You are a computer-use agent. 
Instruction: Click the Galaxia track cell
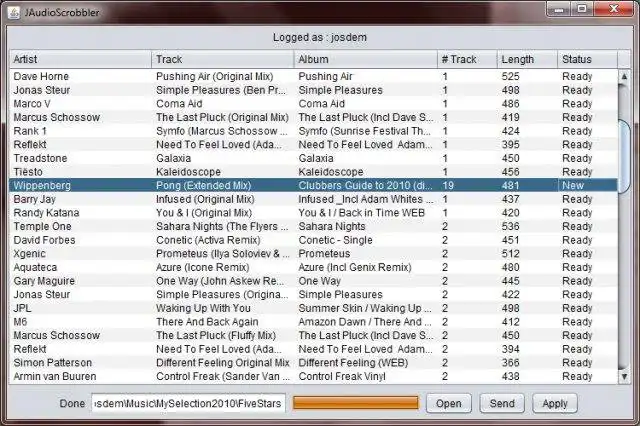tap(223, 158)
